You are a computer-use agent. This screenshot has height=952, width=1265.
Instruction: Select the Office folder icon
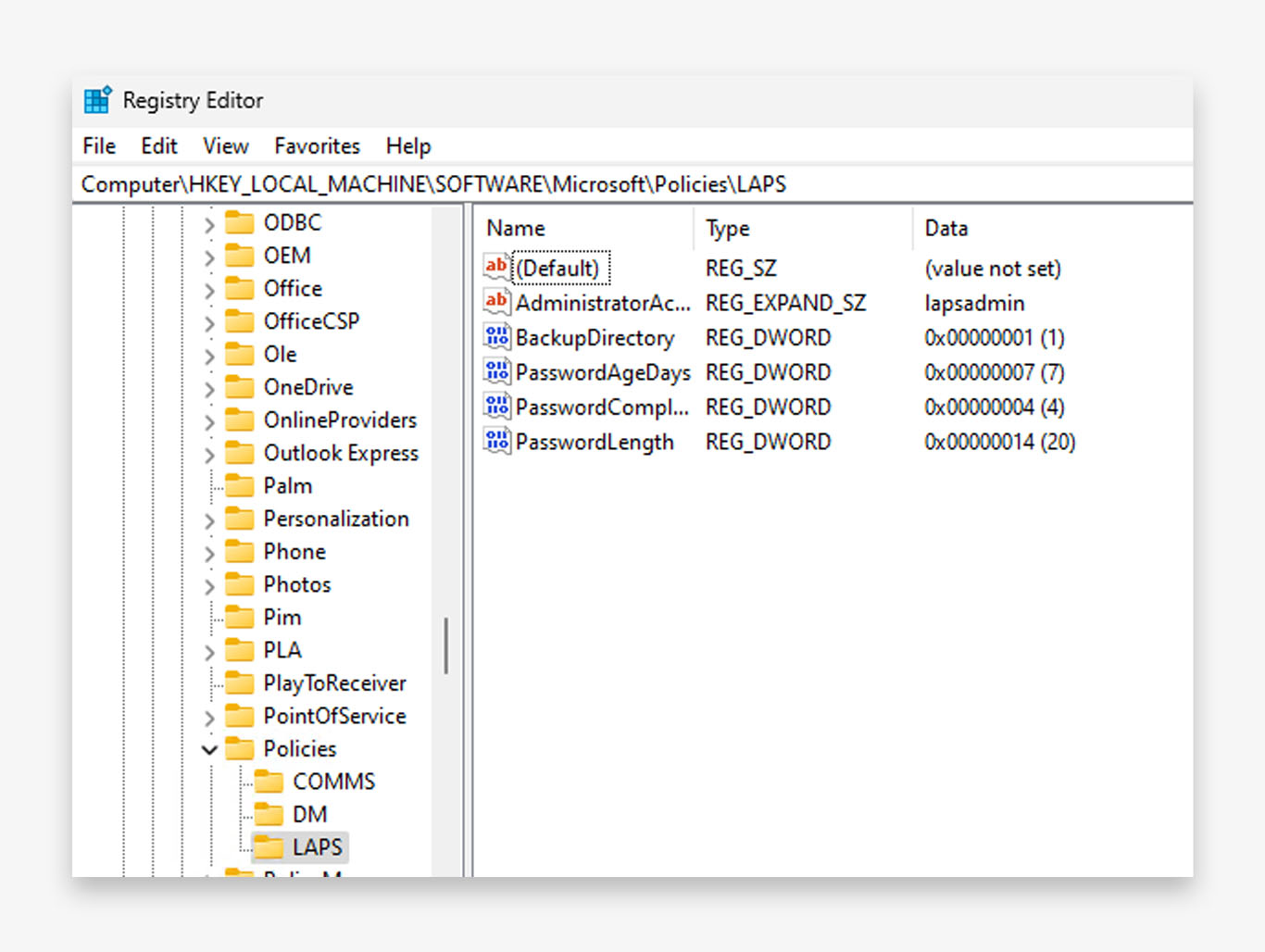tap(240, 288)
